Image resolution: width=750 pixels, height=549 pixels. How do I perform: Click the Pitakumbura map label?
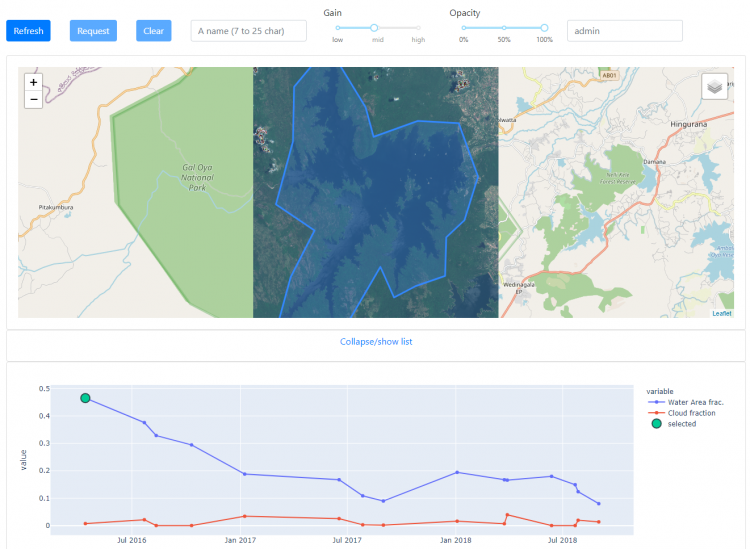[x=56, y=207]
